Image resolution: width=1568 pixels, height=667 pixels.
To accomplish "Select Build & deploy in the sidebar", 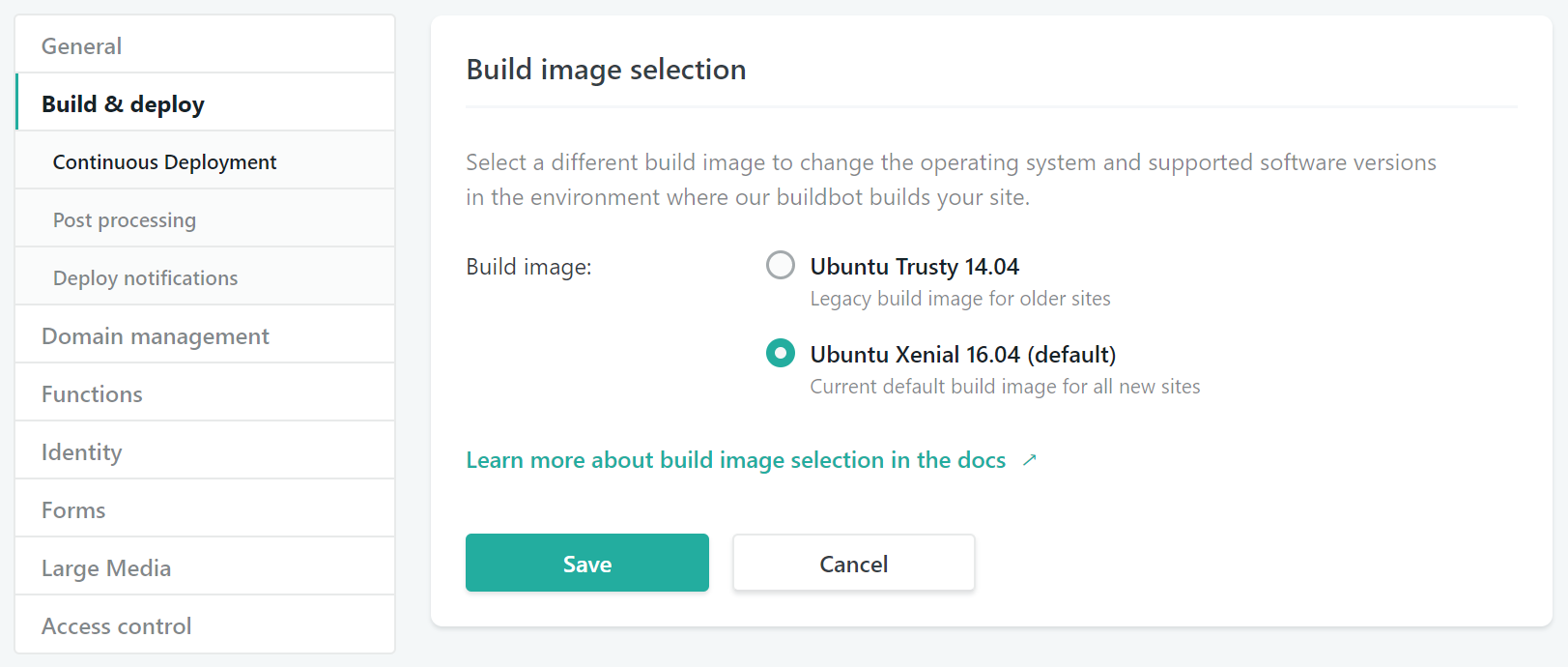I will coord(123,104).
